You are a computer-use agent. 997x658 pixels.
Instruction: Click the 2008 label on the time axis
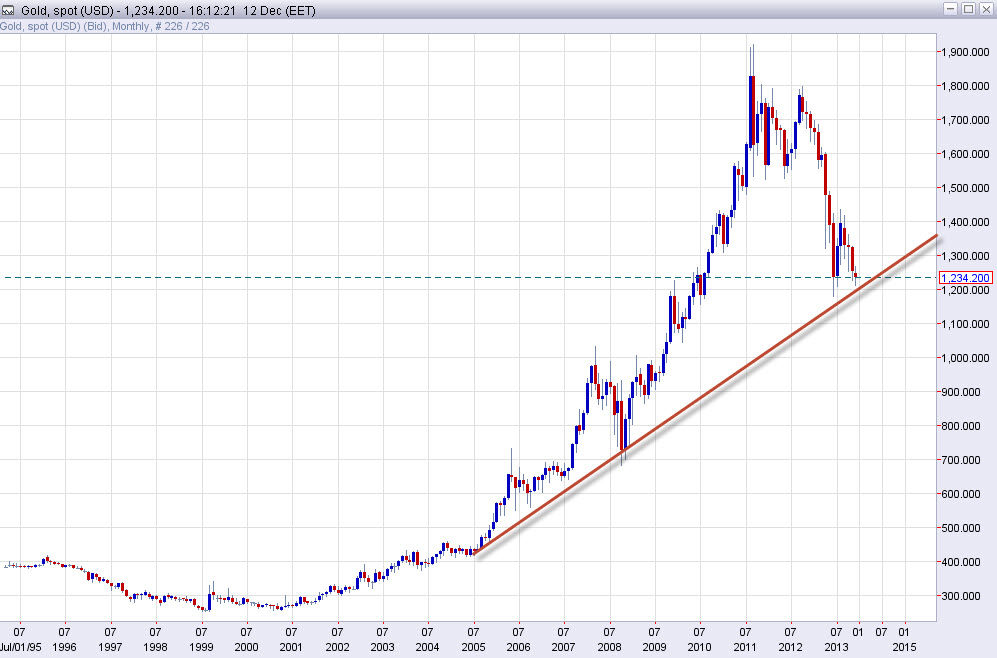[x=610, y=647]
